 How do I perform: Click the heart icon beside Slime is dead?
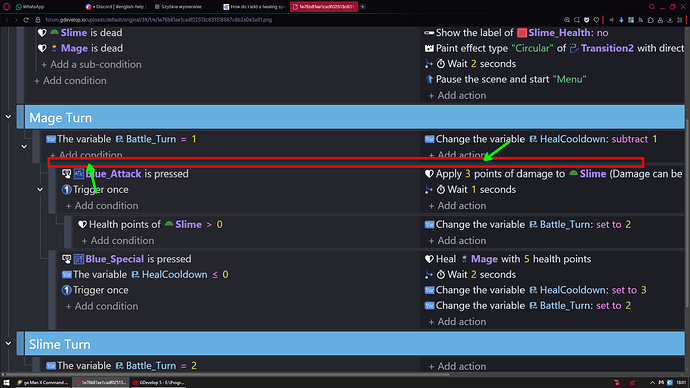click(x=42, y=33)
